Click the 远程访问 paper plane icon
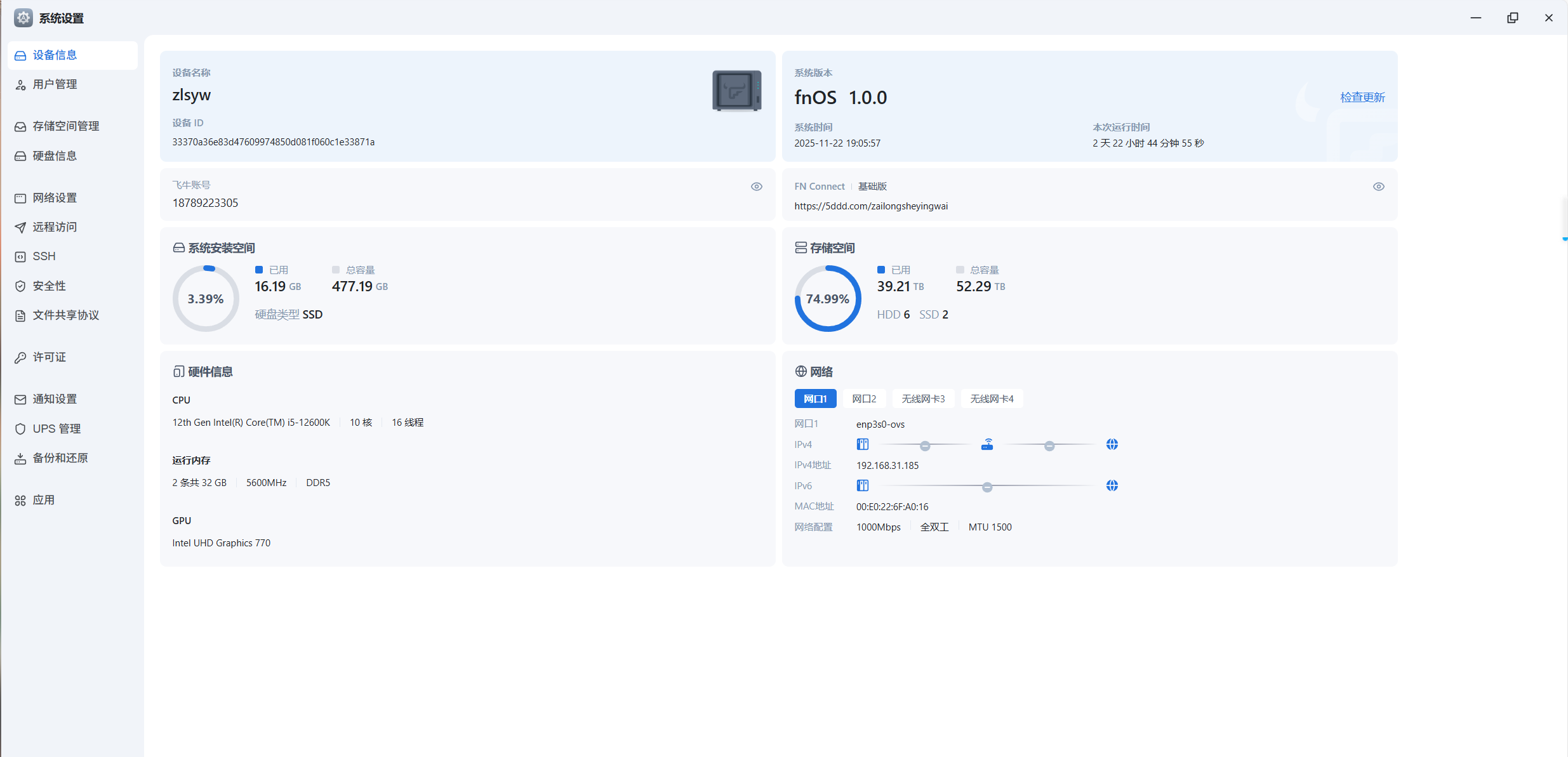Image resolution: width=1568 pixels, height=757 pixels. (20, 227)
